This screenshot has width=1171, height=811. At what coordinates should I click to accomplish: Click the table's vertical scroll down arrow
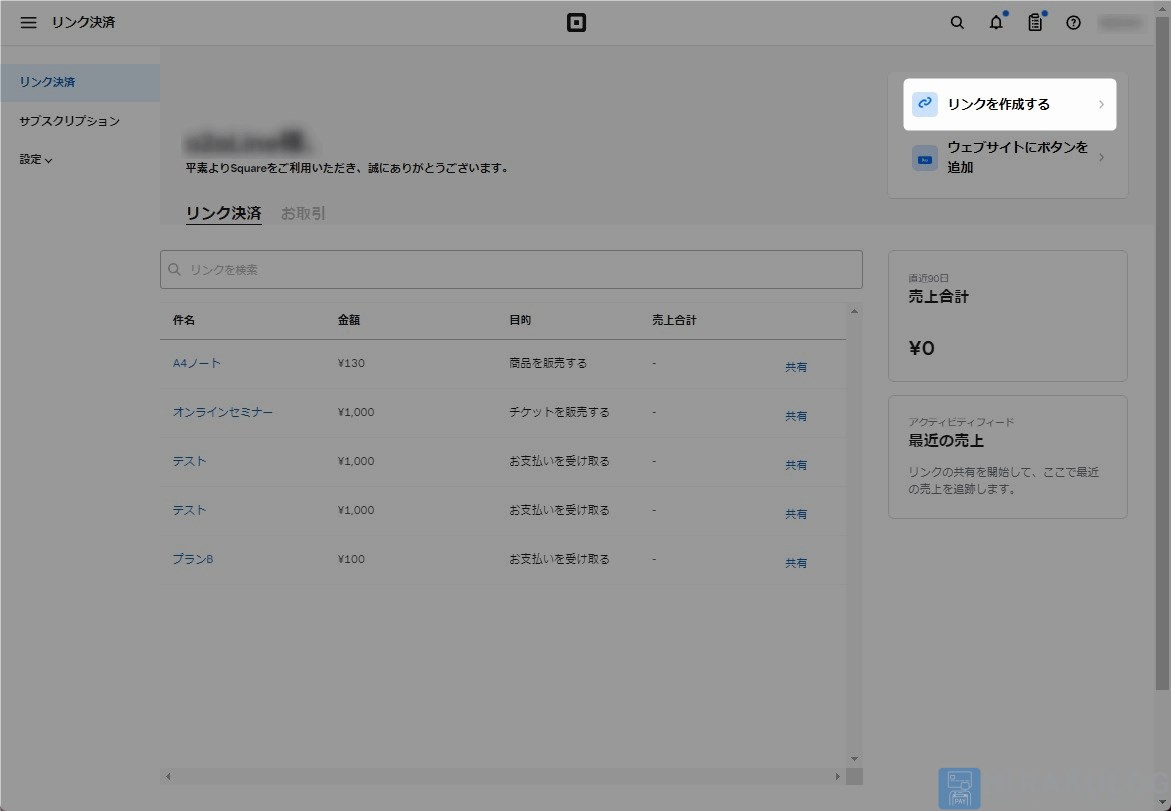pyautogui.click(x=854, y=759)
